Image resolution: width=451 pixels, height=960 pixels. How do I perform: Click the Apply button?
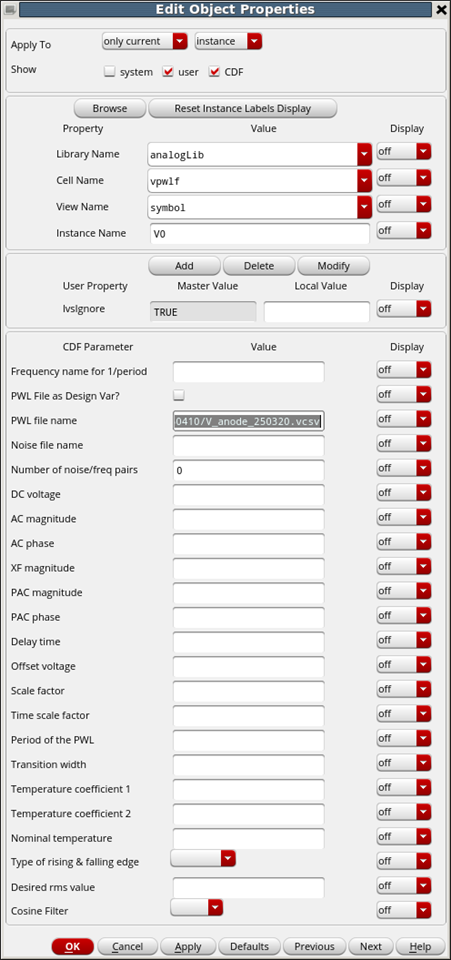[188, 947]
